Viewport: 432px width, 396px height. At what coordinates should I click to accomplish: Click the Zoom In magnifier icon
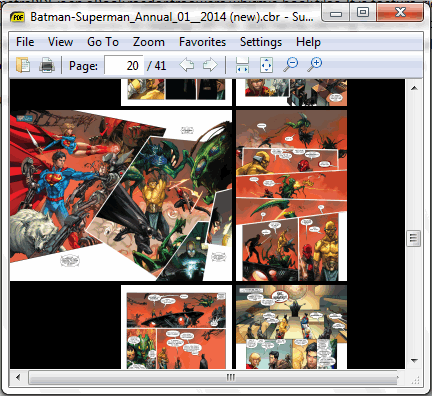coord(315,64)
